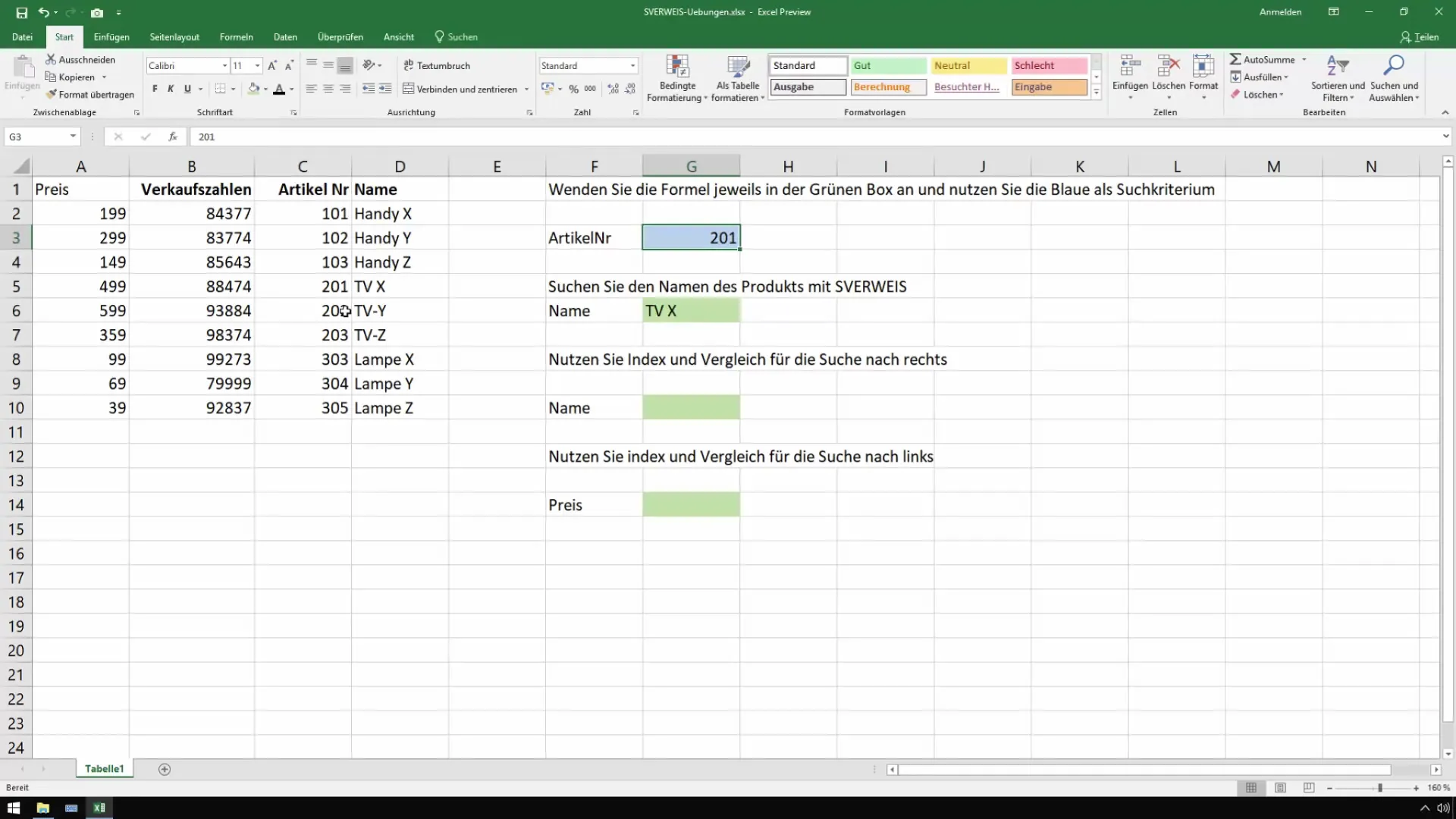Open Als Tabelle formatieren gallery
This screenshot has height=819, width=1456.
pyautogui.click(x=738, y=78)
